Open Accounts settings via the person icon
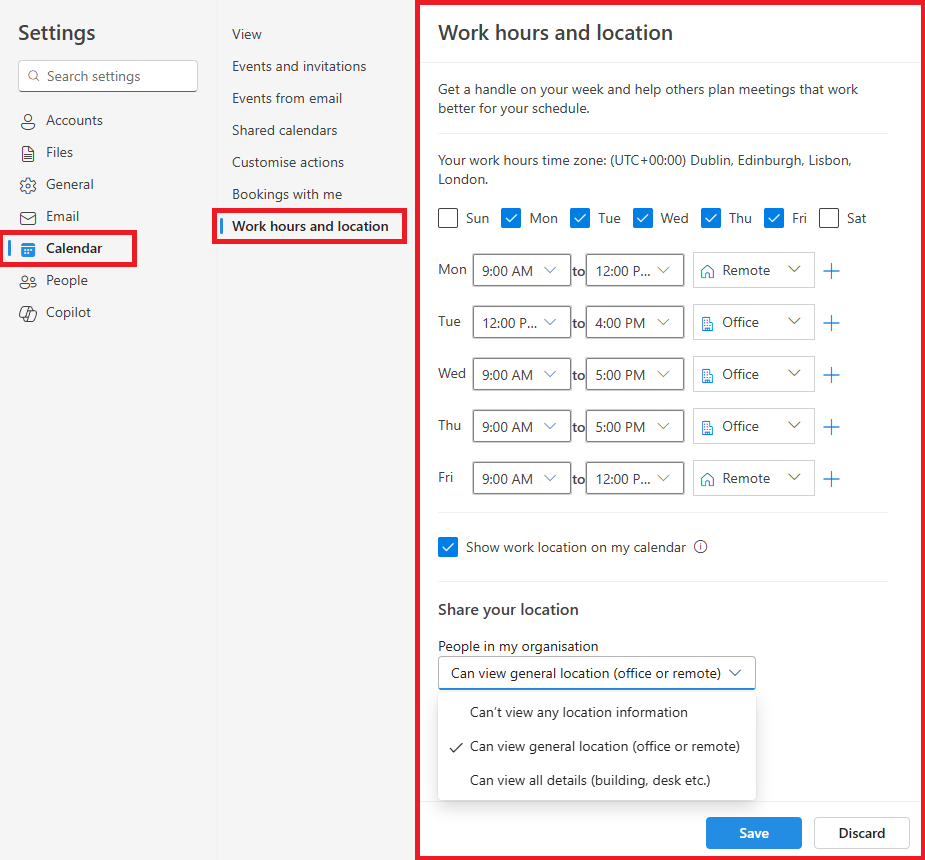Screen dimensions: 925x860 [28, 121]
